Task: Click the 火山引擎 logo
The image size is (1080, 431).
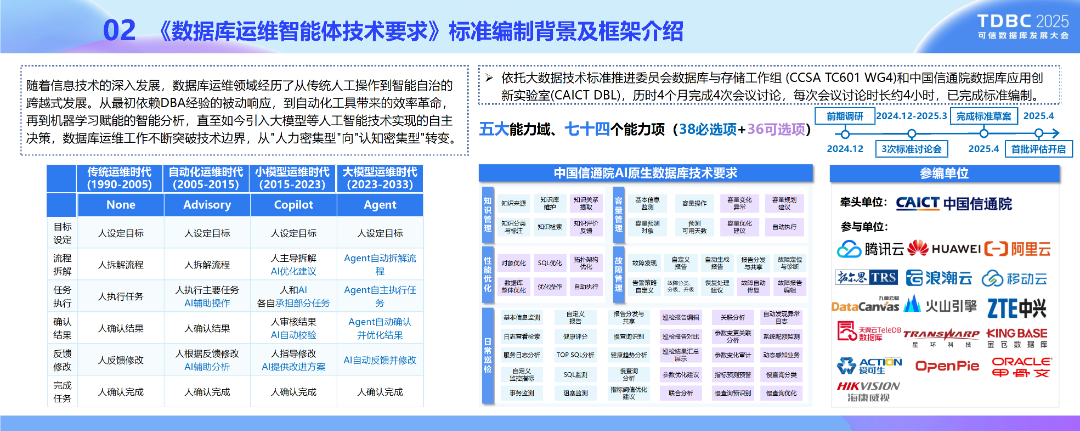Action: point(938,304)
